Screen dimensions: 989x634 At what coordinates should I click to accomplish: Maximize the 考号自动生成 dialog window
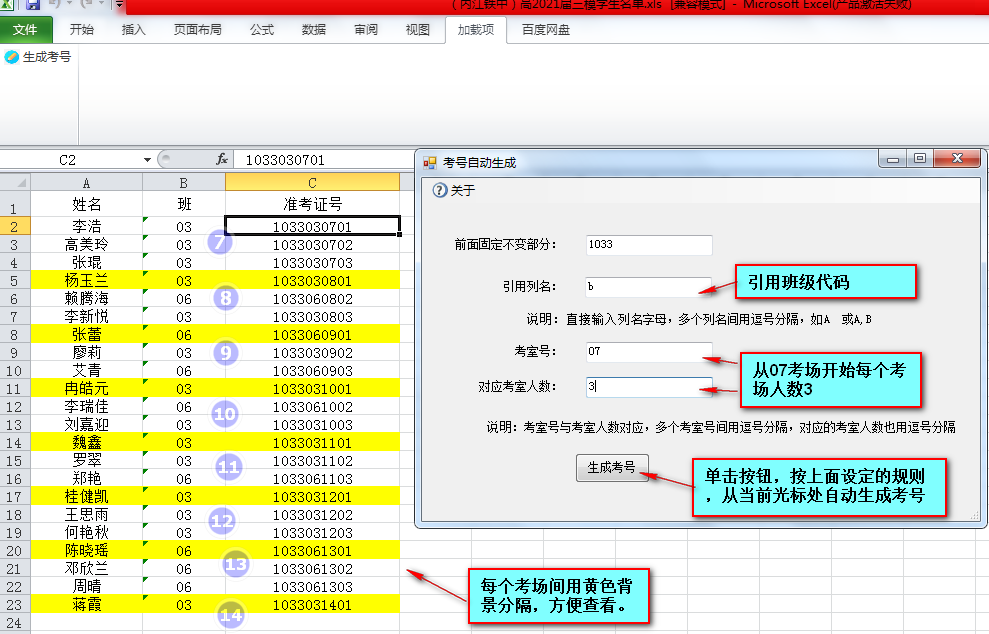click(x=920, y=159)
